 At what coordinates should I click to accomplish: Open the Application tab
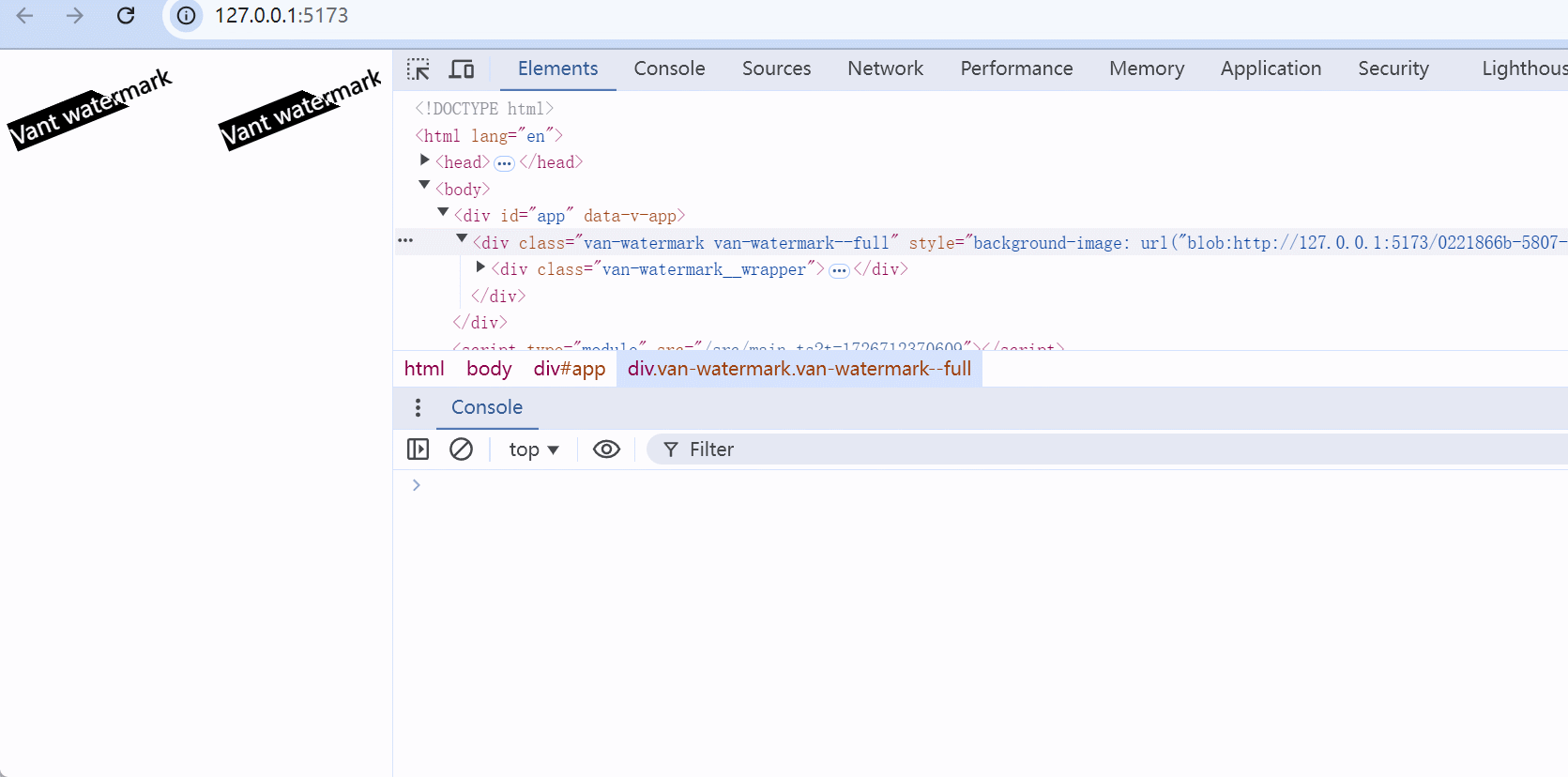[1271, 69]
